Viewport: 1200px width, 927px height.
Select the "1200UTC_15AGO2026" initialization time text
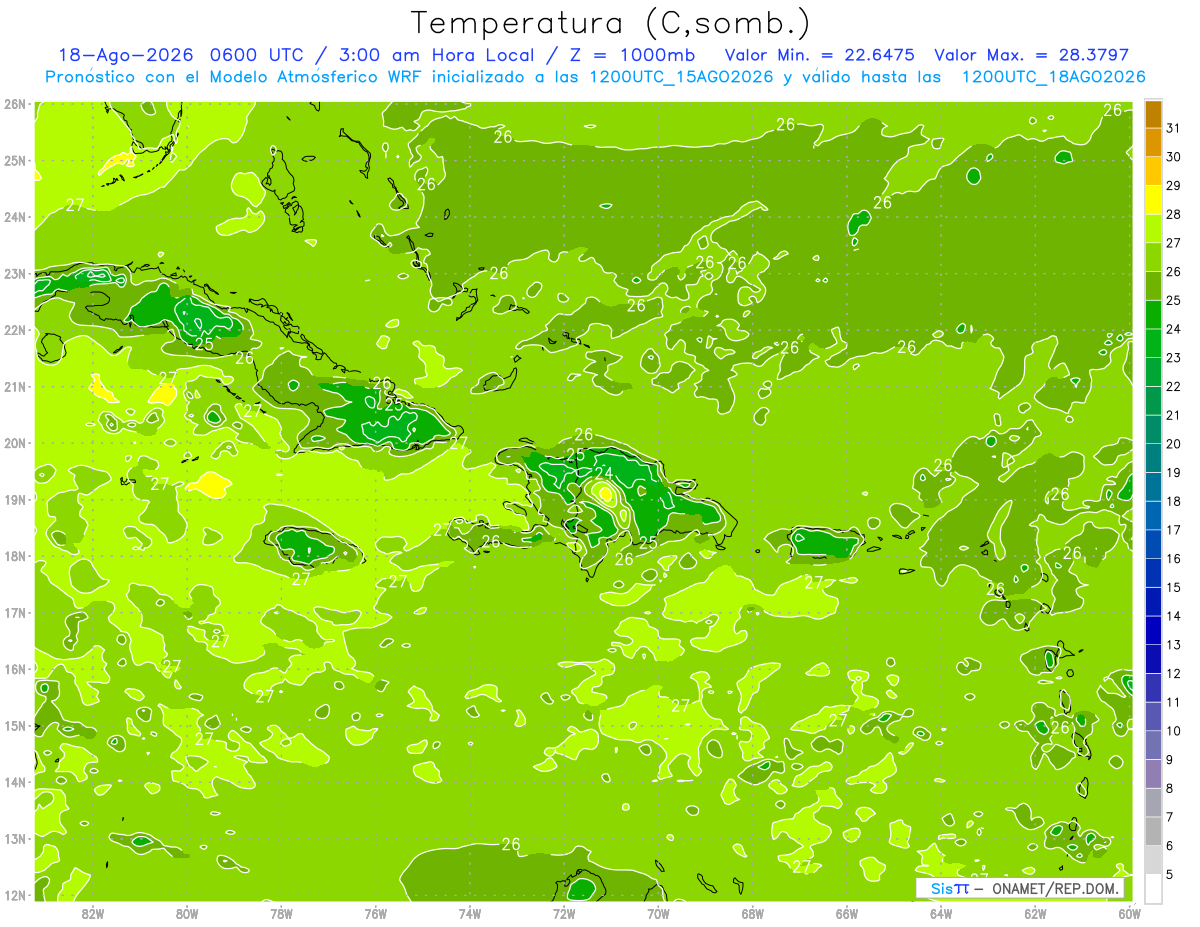click(x=681, y=77)
